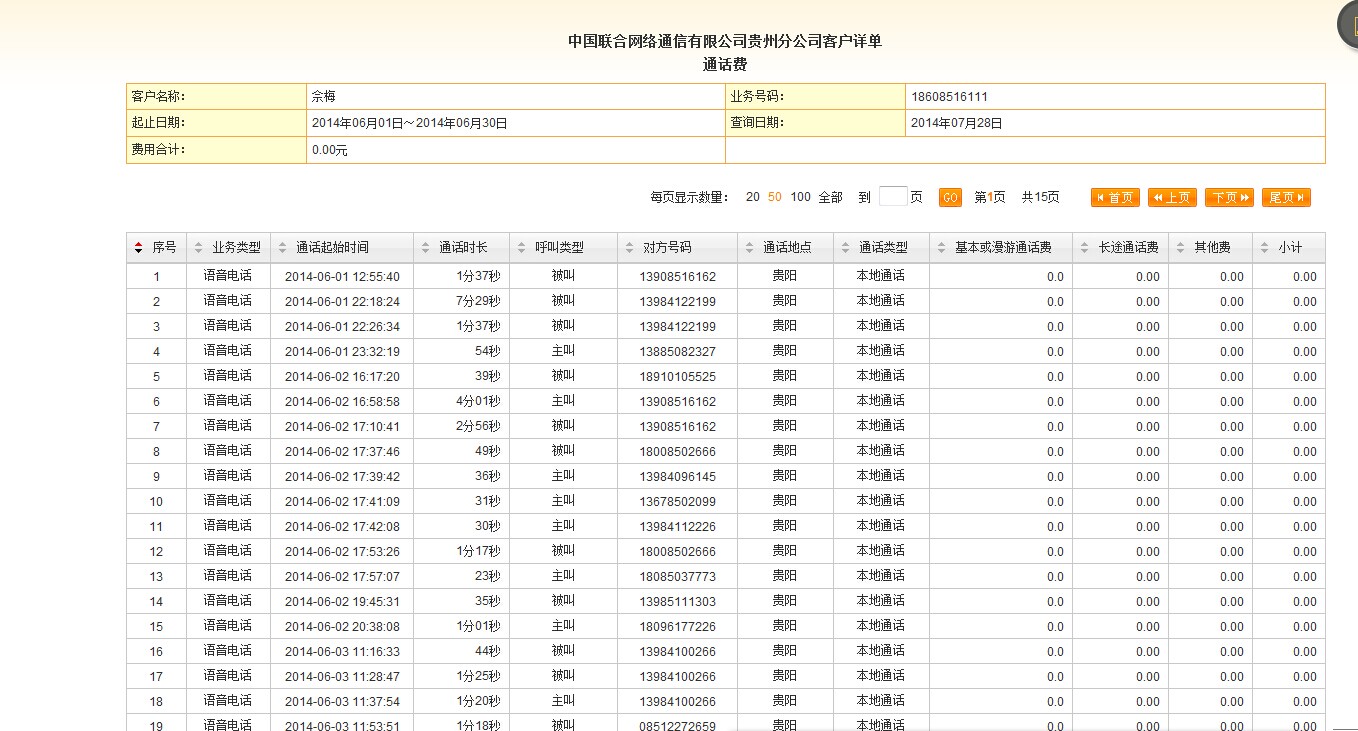This screenshot has height=731, width=1358.
Task: Sort by 通话类型 arrow icon
Action: coord(845,248)
